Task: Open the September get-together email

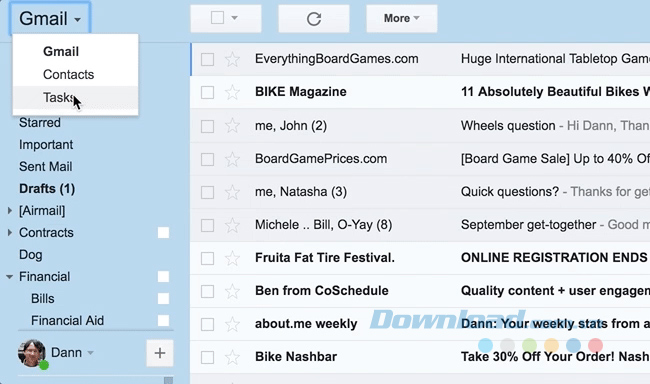Action: pyautogui.click(x=529, y=225)
